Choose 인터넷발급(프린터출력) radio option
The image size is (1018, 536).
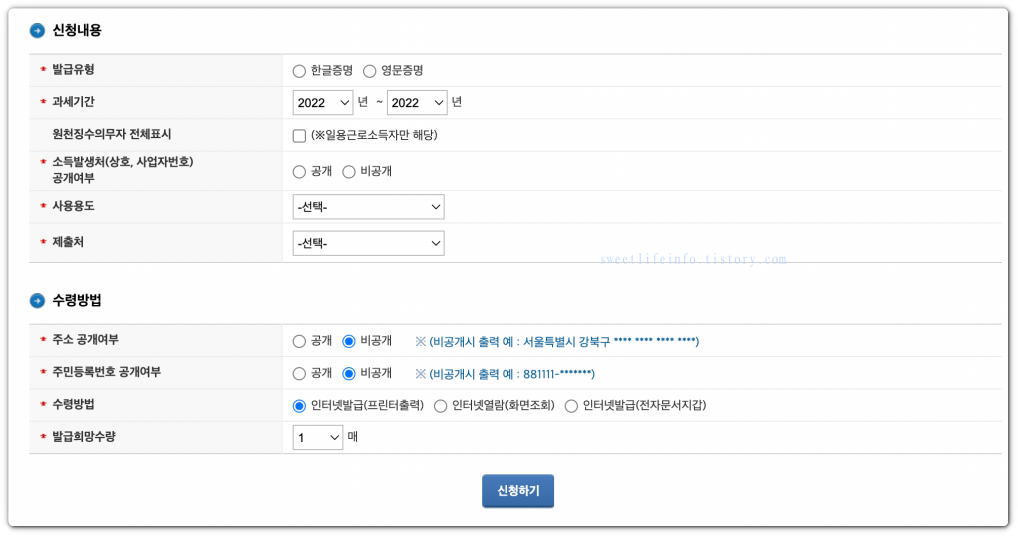pos(299,406)
